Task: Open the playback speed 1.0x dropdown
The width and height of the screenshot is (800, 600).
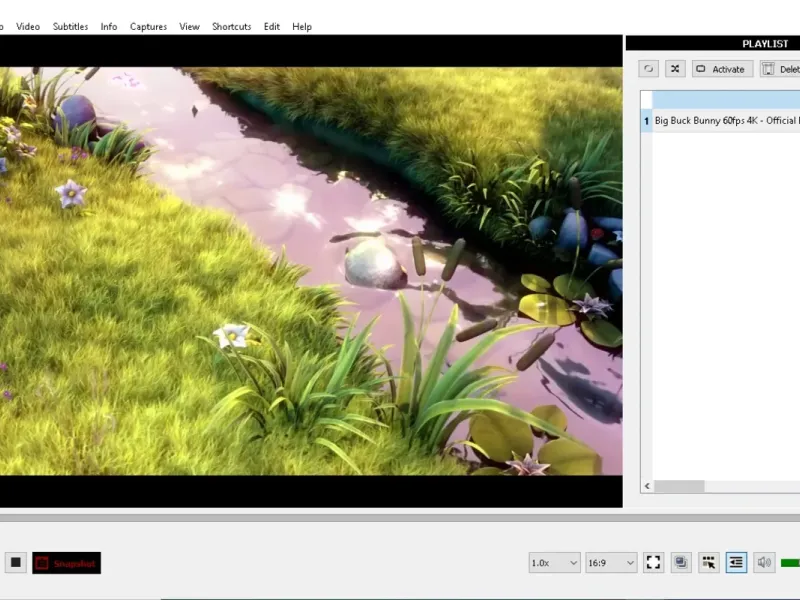Action: point(554,563)
